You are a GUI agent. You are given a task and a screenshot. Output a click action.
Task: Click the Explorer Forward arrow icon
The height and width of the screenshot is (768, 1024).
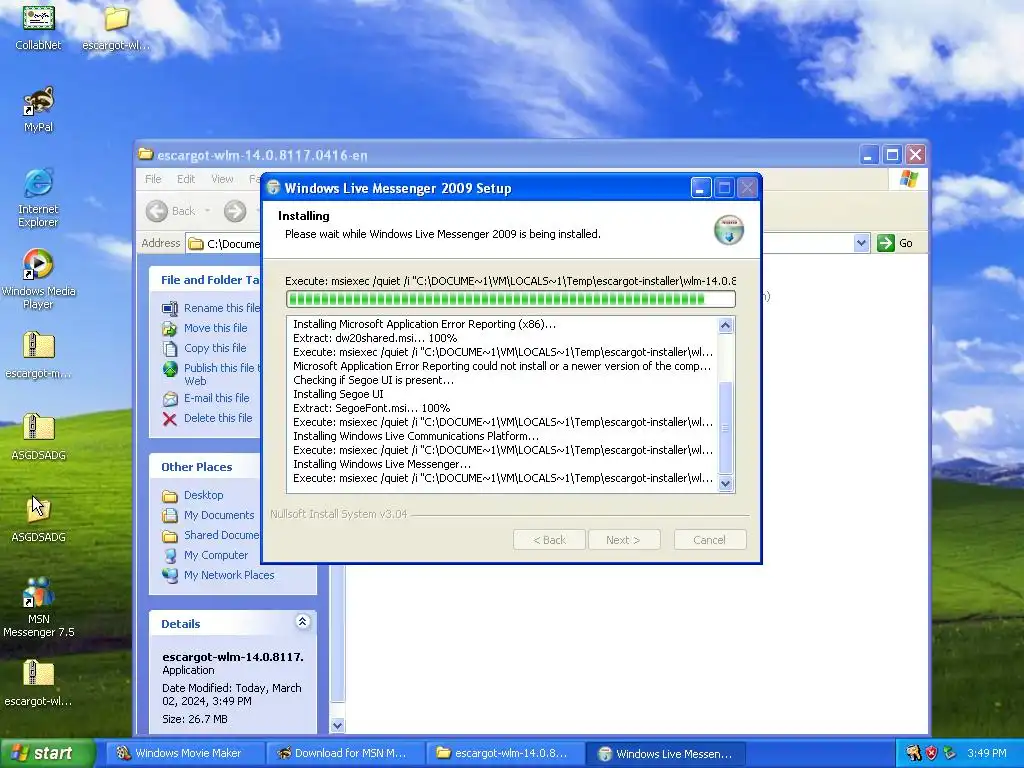(x=235, y=211)
